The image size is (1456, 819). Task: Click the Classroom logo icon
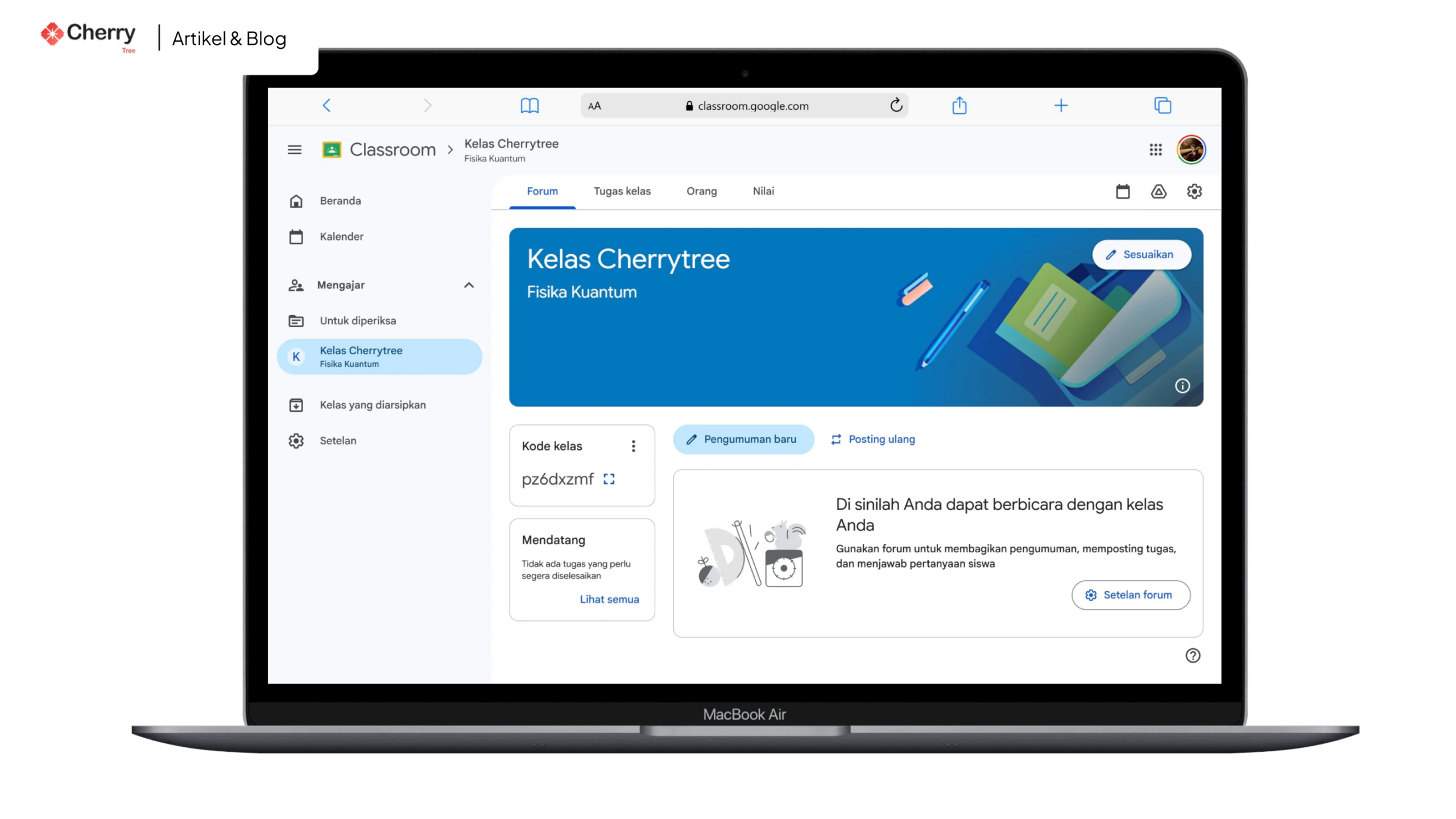[x=332, y=150]
